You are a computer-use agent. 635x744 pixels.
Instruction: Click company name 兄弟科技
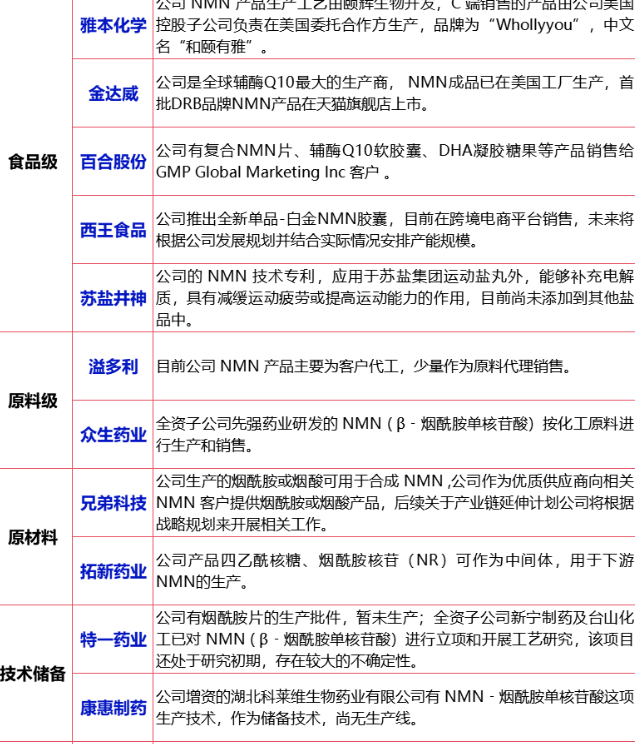click(113, 503)
